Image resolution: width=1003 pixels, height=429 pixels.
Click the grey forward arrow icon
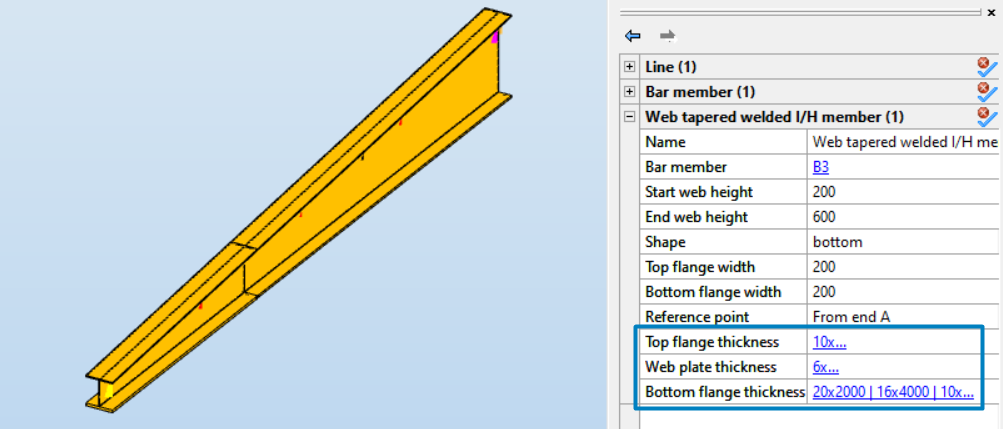coord(667,35)
